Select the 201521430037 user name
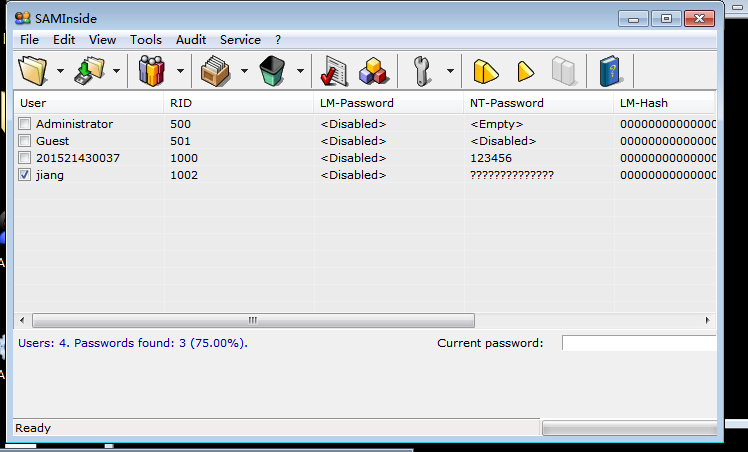This screenshot has width=748, height=452. (78, 158)
